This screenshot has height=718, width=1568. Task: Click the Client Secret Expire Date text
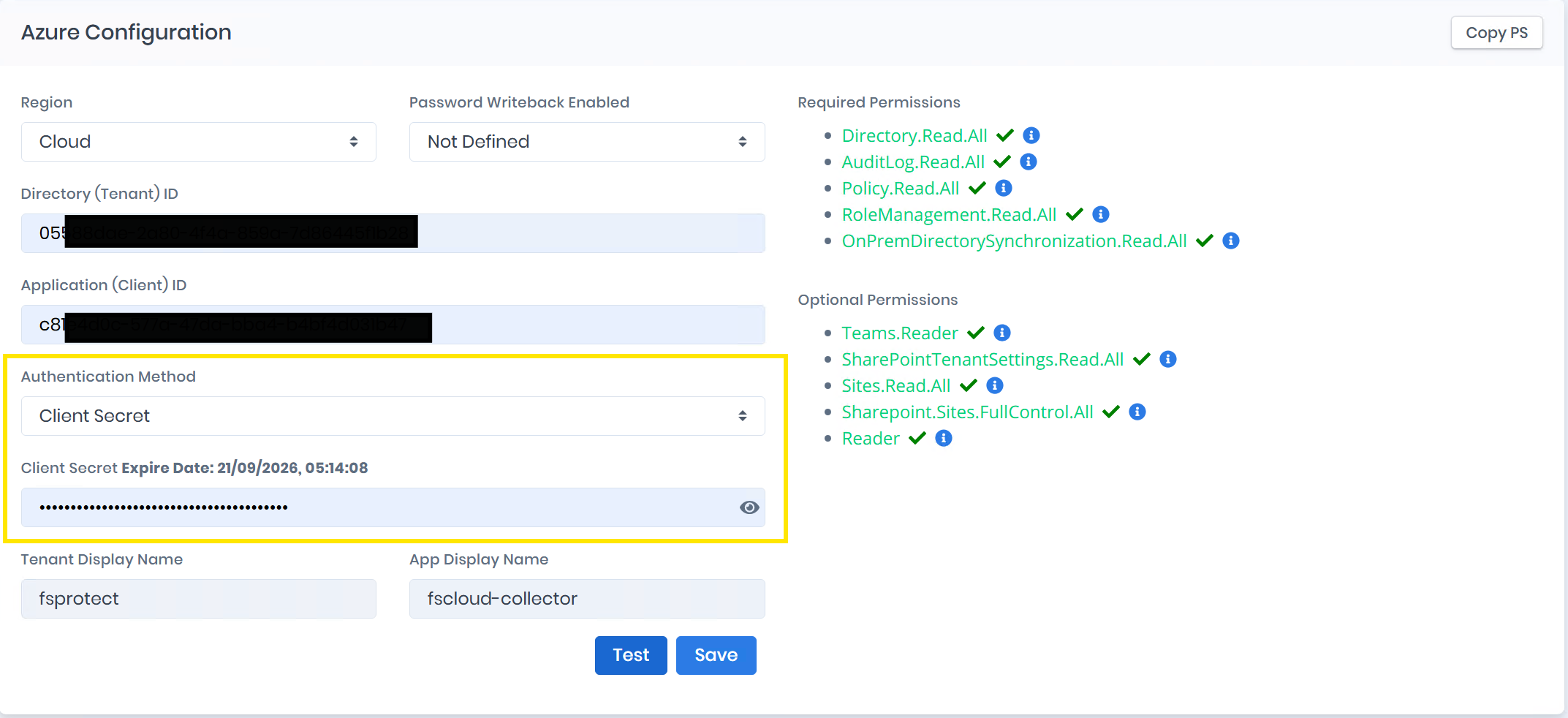(x=194, y=468)
